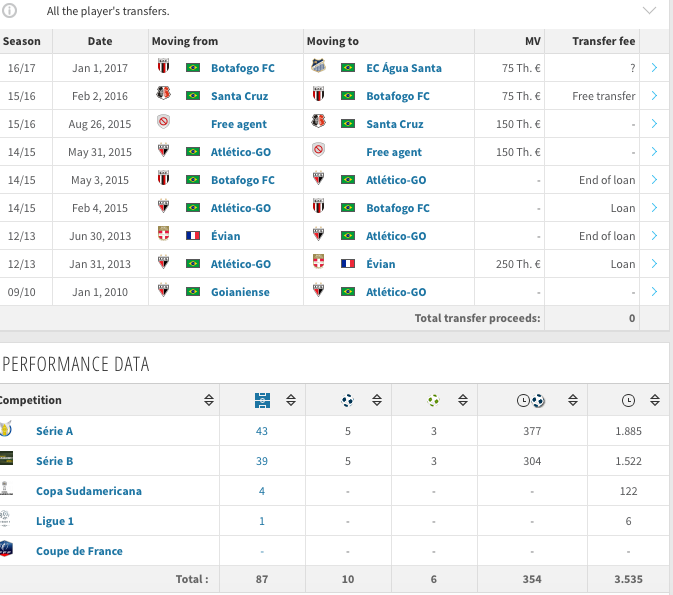673x595 pixels.
Task: Click Botafogo FC crest in Feb 4, 2015 moving-to cell
Action: [318, 206]
